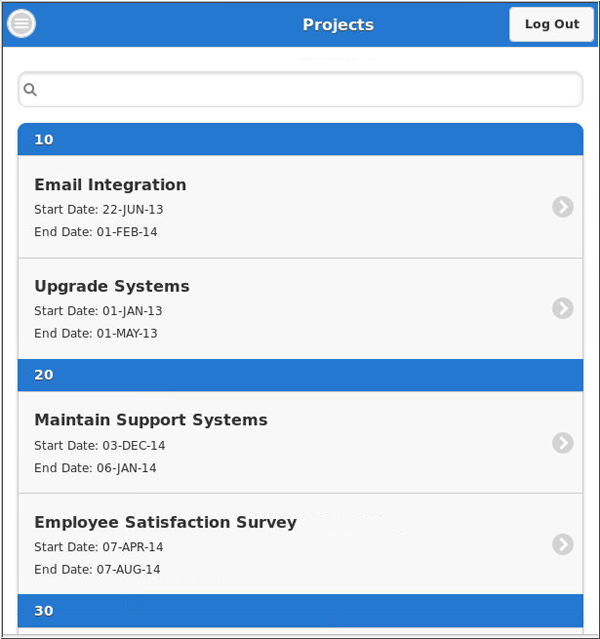Click the group 10 header bar
Screen dimensions: 600x639
300,140
